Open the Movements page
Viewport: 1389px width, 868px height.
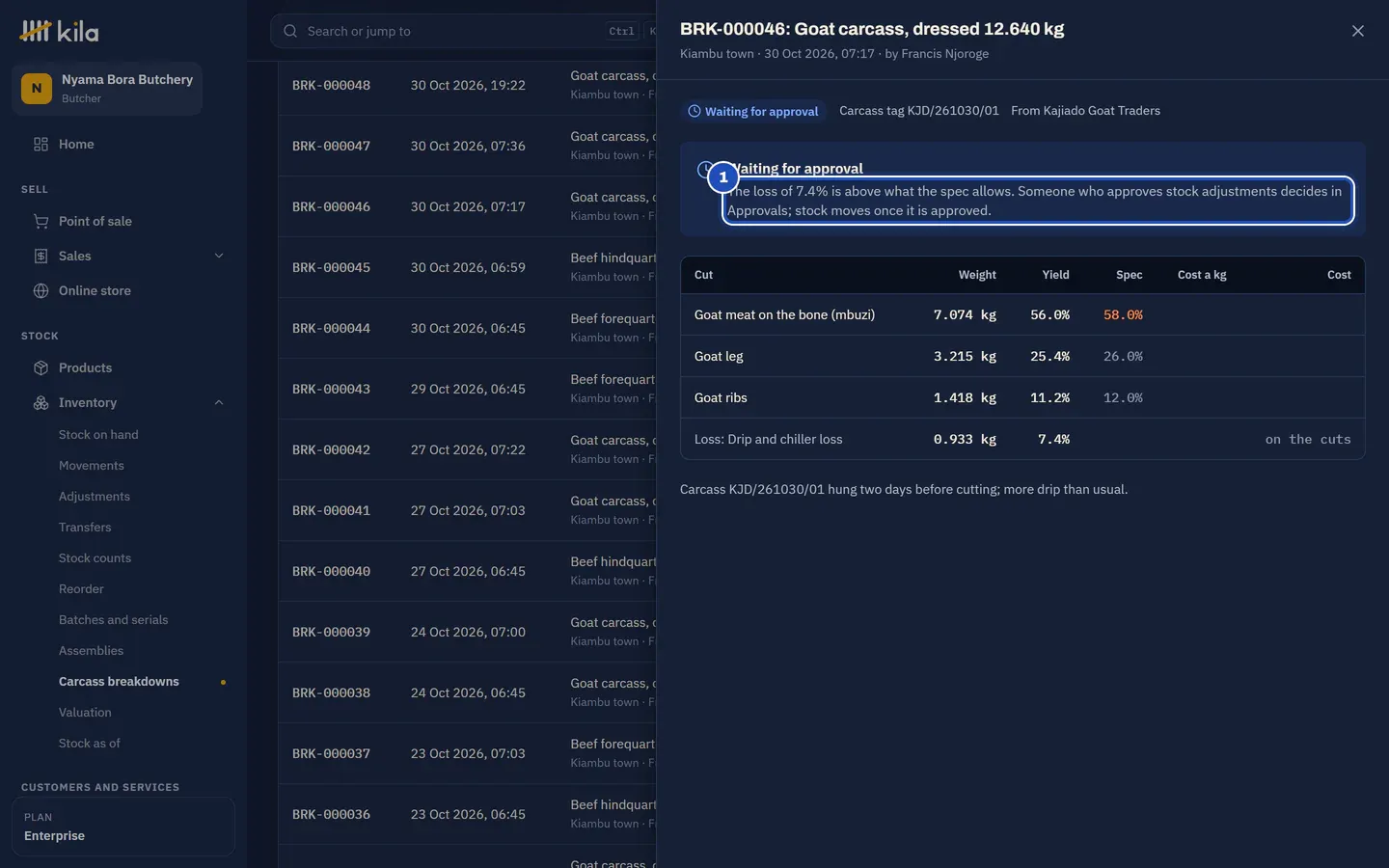coord(92,465)
